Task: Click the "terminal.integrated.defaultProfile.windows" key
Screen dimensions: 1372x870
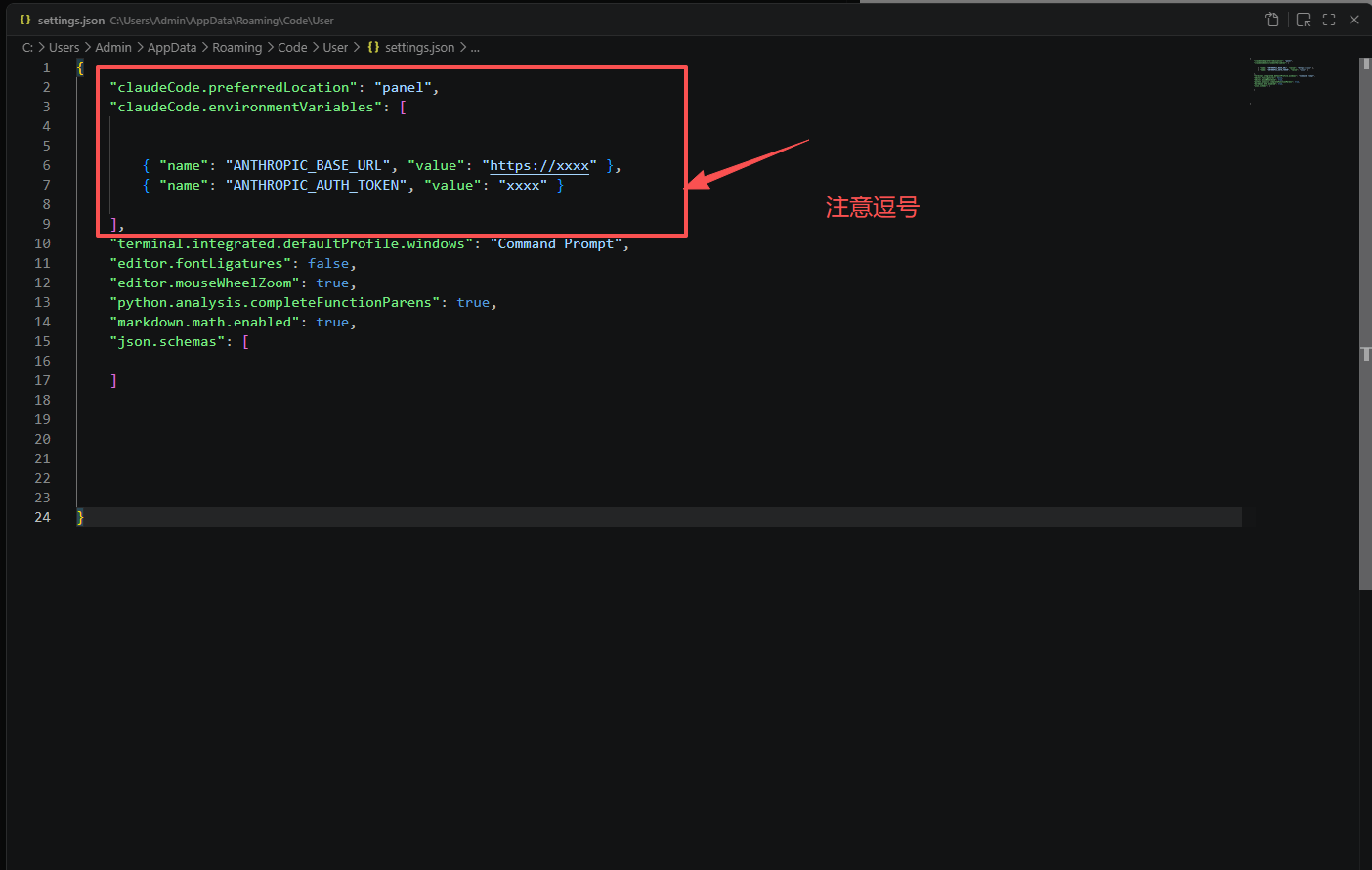Action: coord(291,244)
